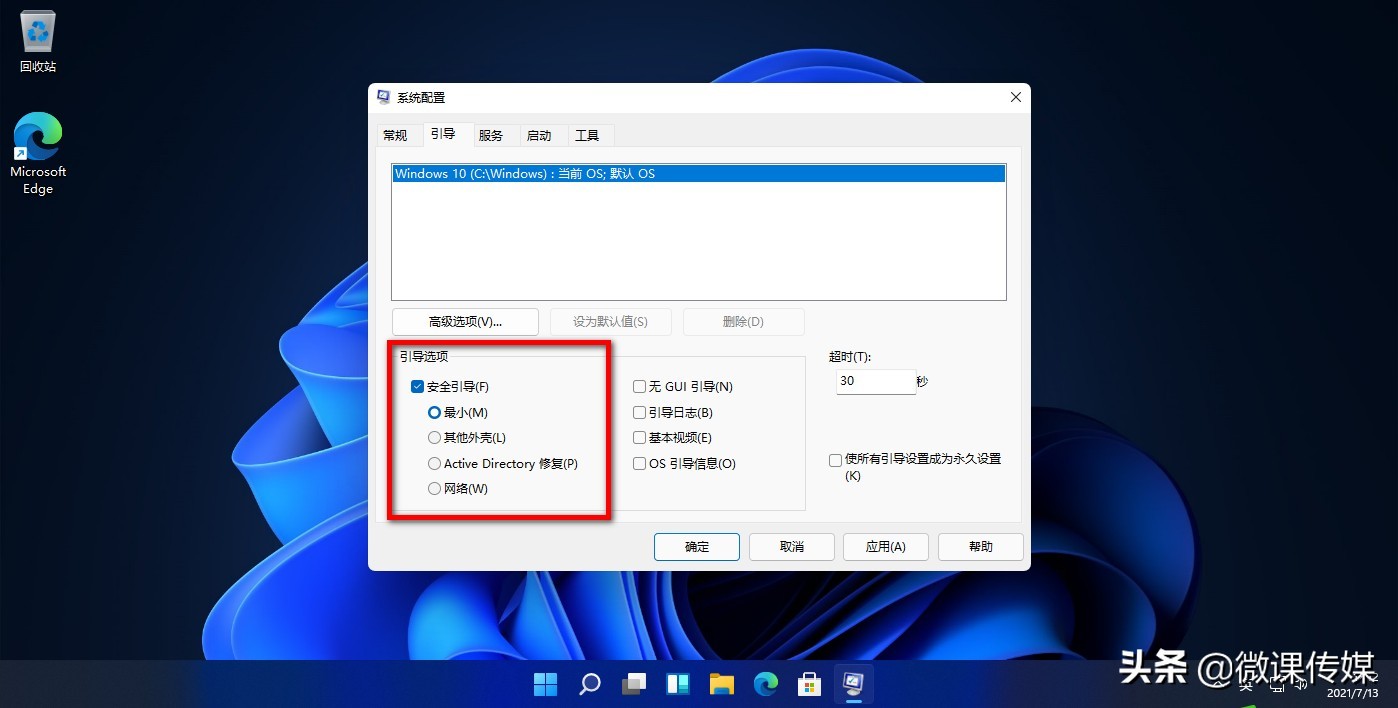This screenshot has width=1398, height=708.
Task: Click the 取消 button
Action: coord(792,547)
